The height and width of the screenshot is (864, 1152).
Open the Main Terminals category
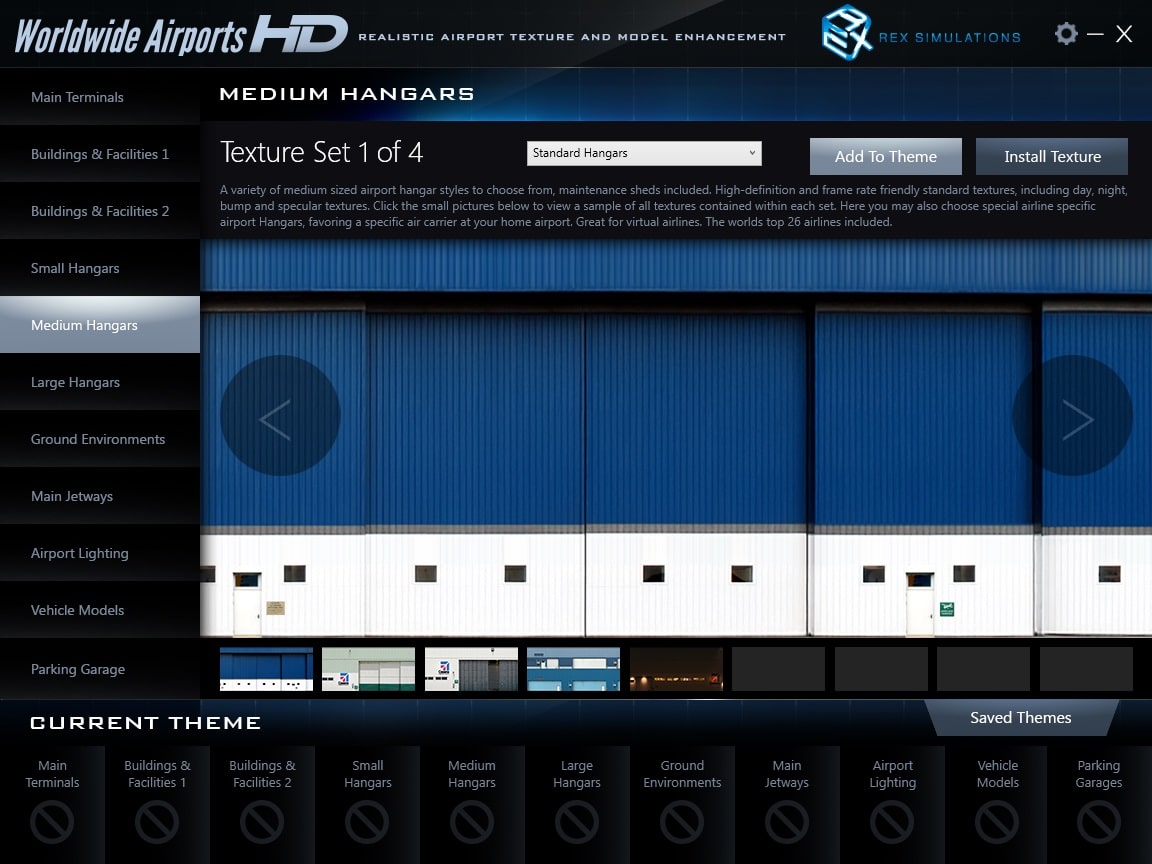pyautogui.click(x=77, y=97)
